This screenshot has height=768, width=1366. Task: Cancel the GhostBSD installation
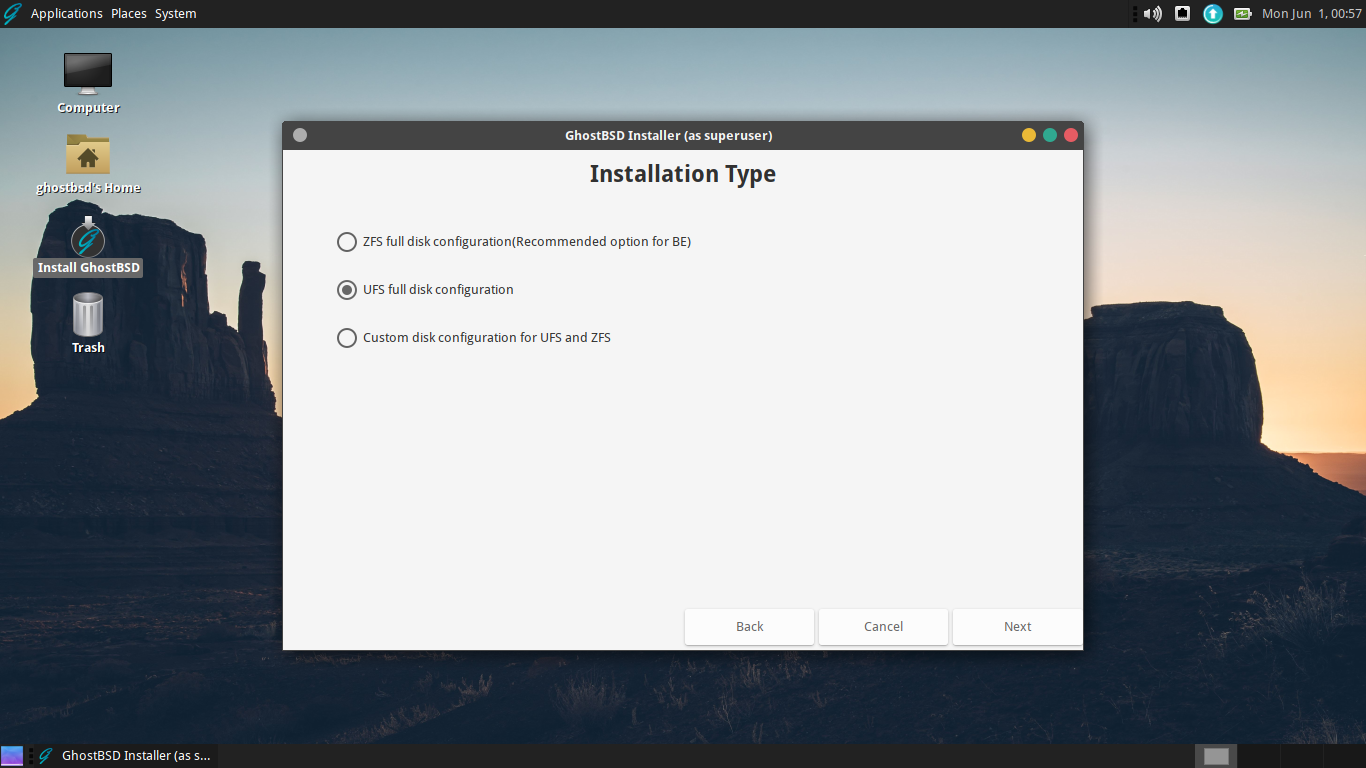coord(883,627)
